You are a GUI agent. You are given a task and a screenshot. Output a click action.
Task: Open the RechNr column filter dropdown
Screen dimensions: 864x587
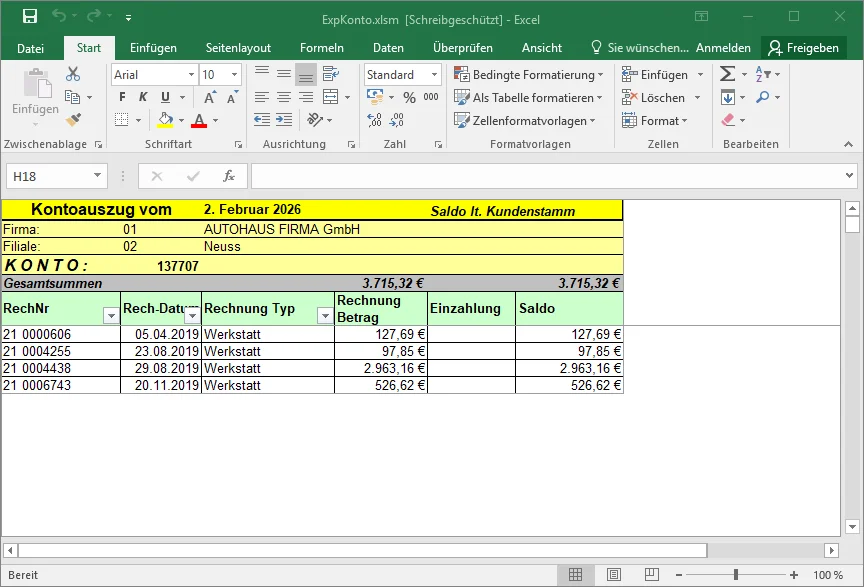[111, 316]
